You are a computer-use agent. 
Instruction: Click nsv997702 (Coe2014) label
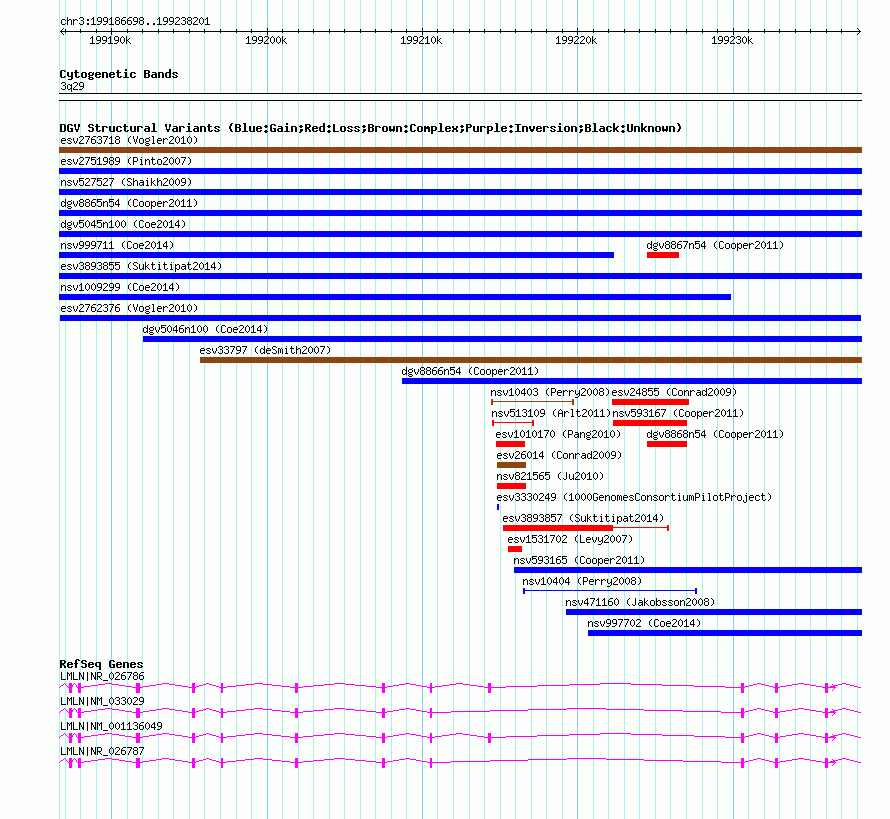[644, 623]
